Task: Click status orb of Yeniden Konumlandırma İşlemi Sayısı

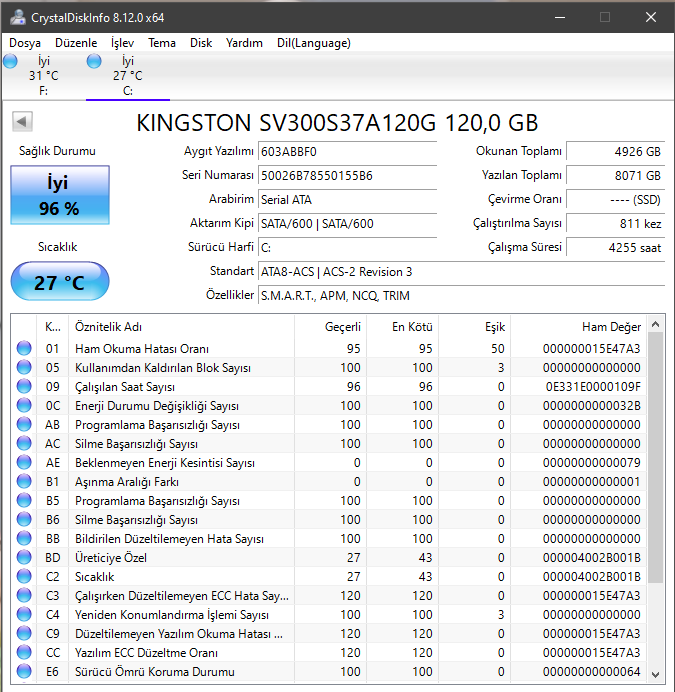Action: 24,614
